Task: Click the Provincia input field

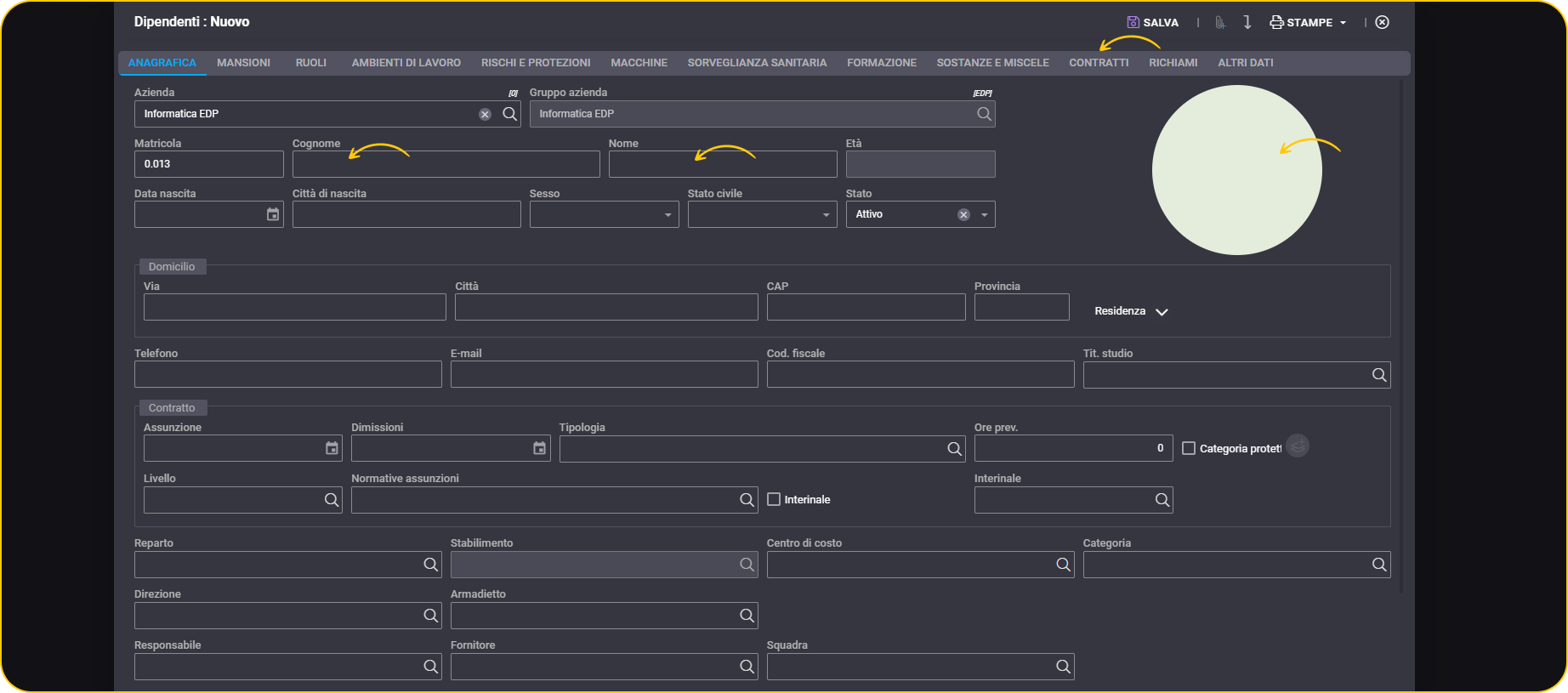Action: (x=1021, y=307)
